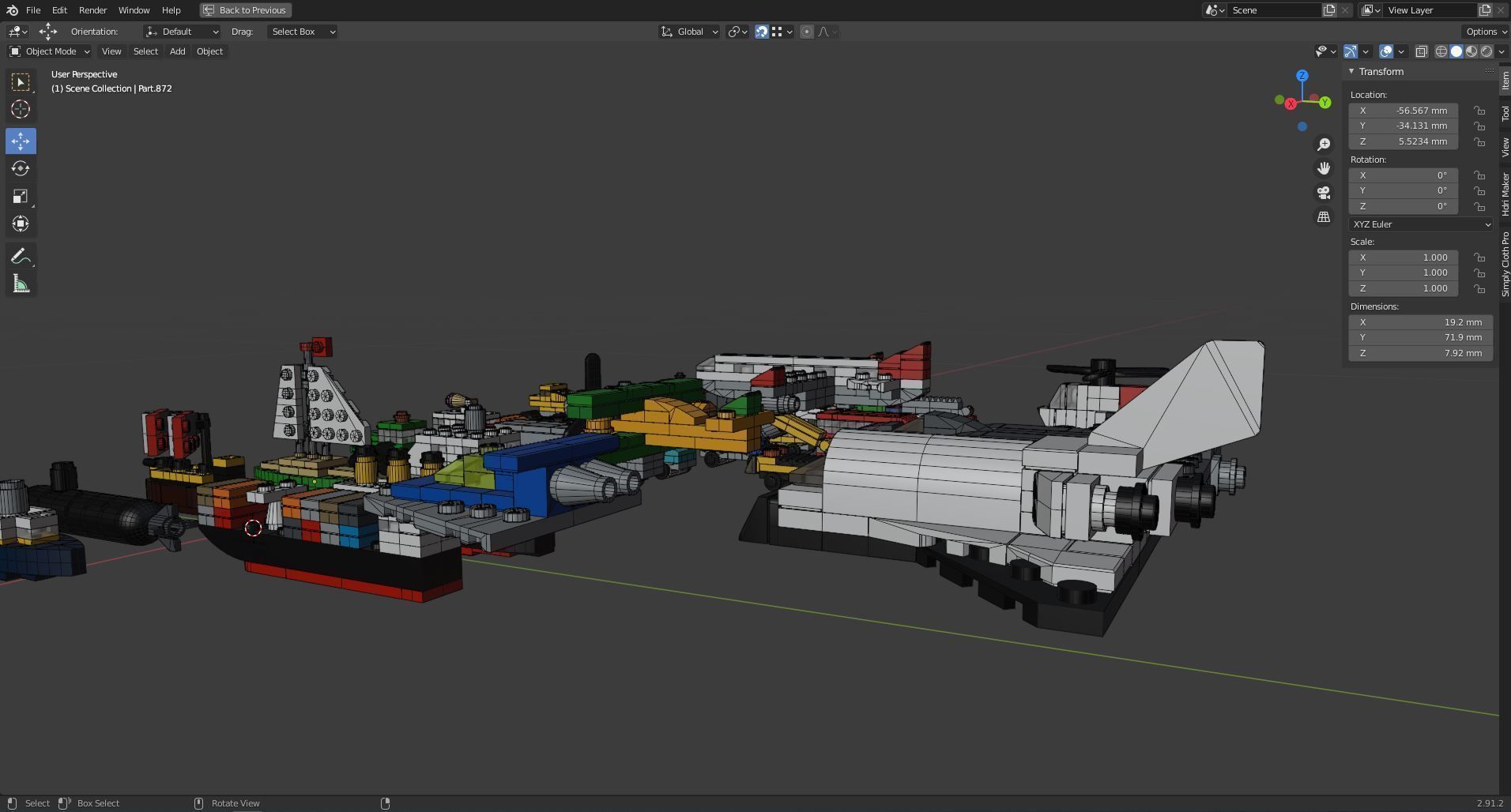
Task: Open the viewport View menu
Action: tap(111, 51)
